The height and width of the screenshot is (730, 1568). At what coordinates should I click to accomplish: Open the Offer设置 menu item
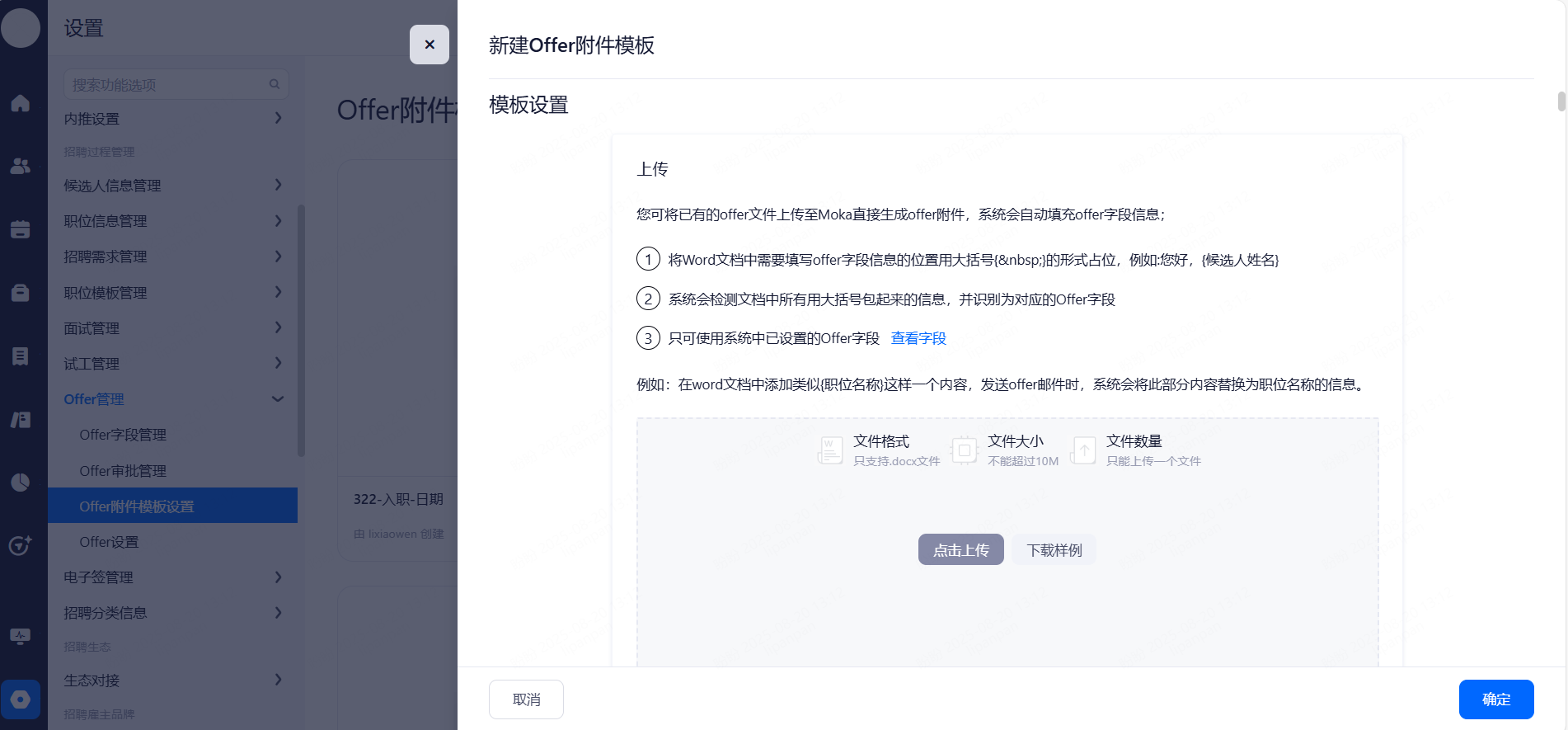tap(109, 542)
